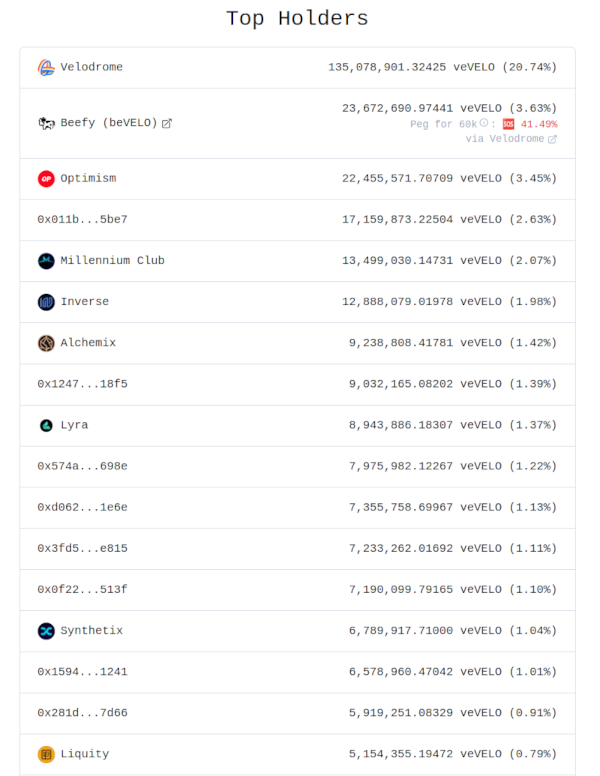Select holder address 0x281d...7d66
Viewport: 600px width, 776px height.
(x=82, y=713)
